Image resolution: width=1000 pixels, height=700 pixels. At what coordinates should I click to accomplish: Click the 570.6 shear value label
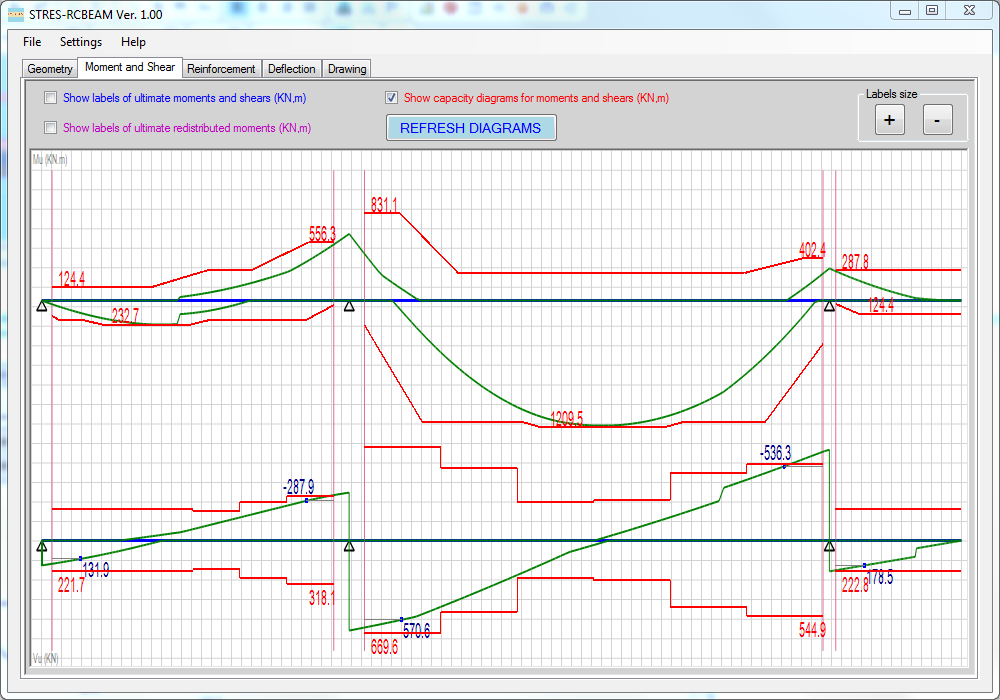(x=416, y=631)
